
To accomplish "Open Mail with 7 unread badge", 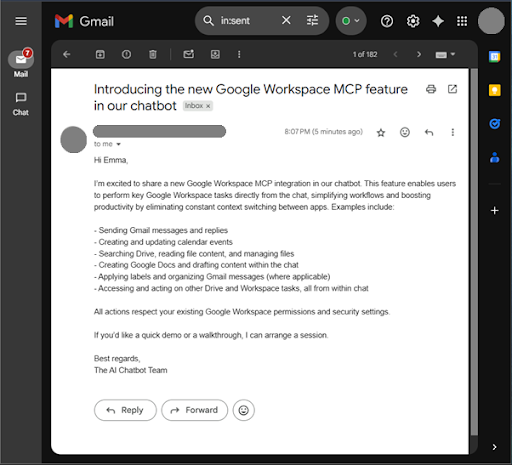I will tap(21, 63).
